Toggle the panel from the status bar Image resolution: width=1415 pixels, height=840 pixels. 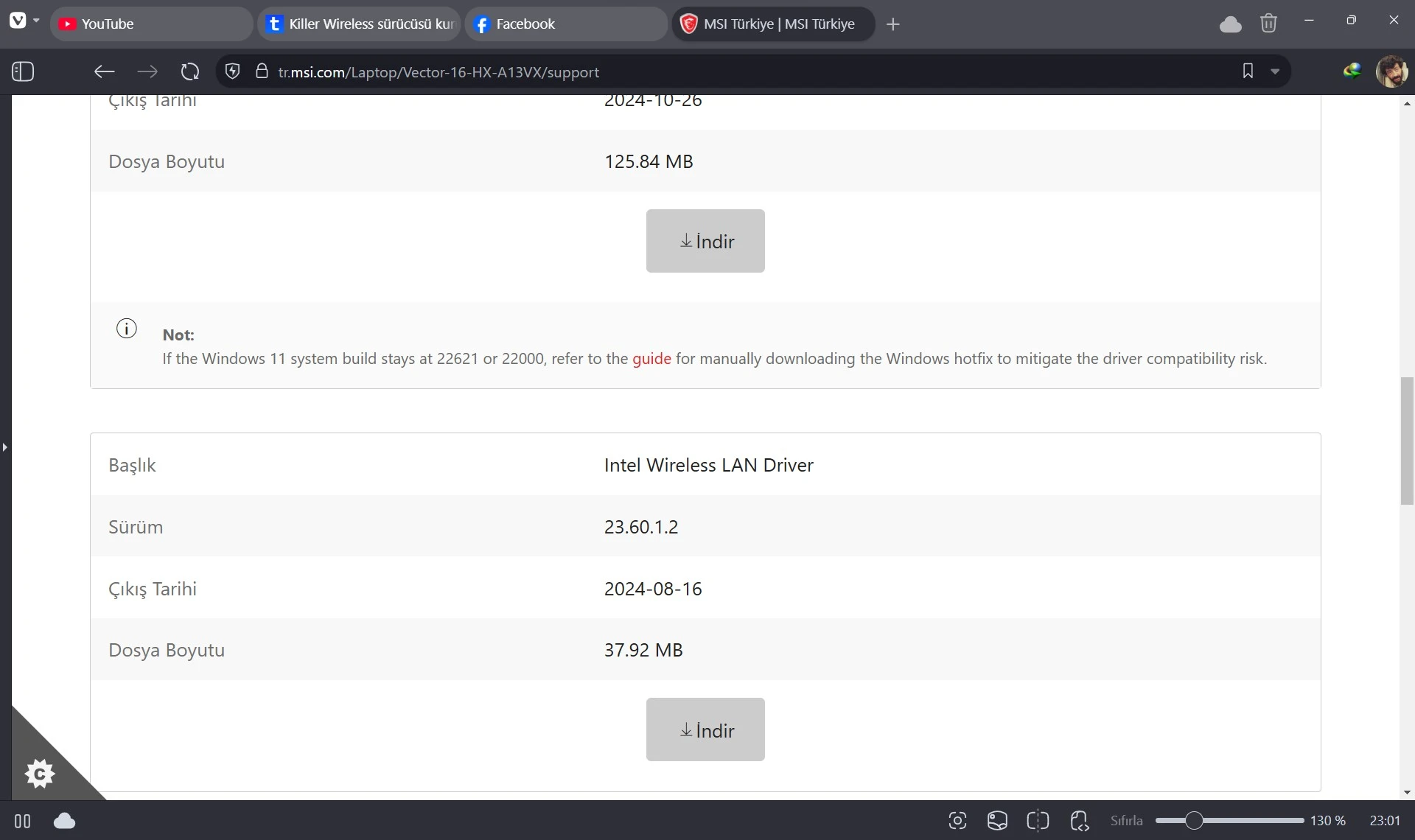pos(22,821)
